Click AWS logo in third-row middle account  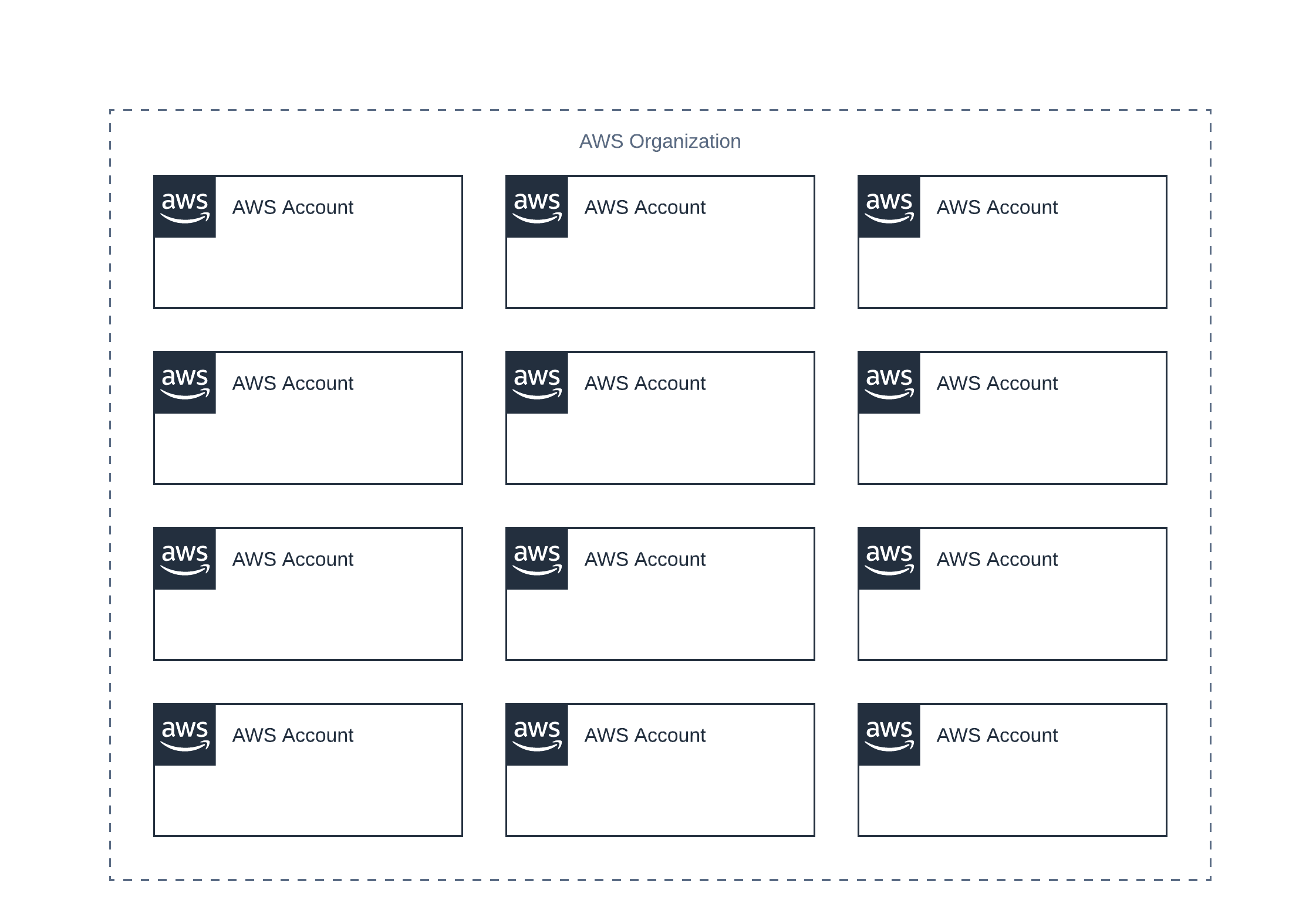click(x=537, y=559)
